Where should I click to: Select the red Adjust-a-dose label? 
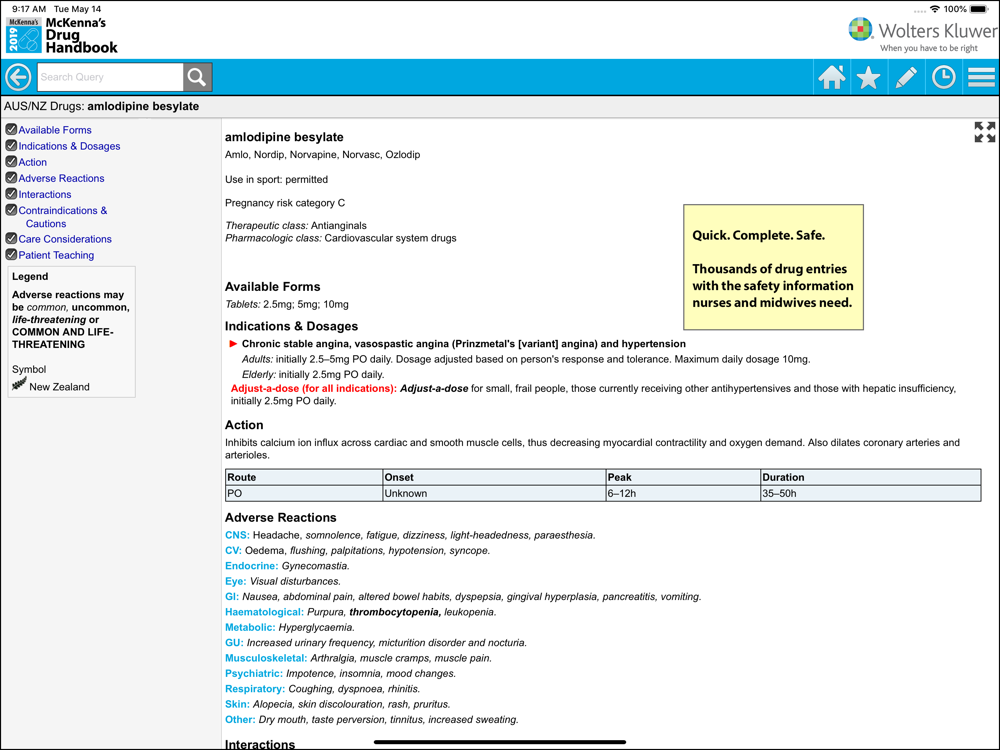pyautogui.click(x=314, y=388)
